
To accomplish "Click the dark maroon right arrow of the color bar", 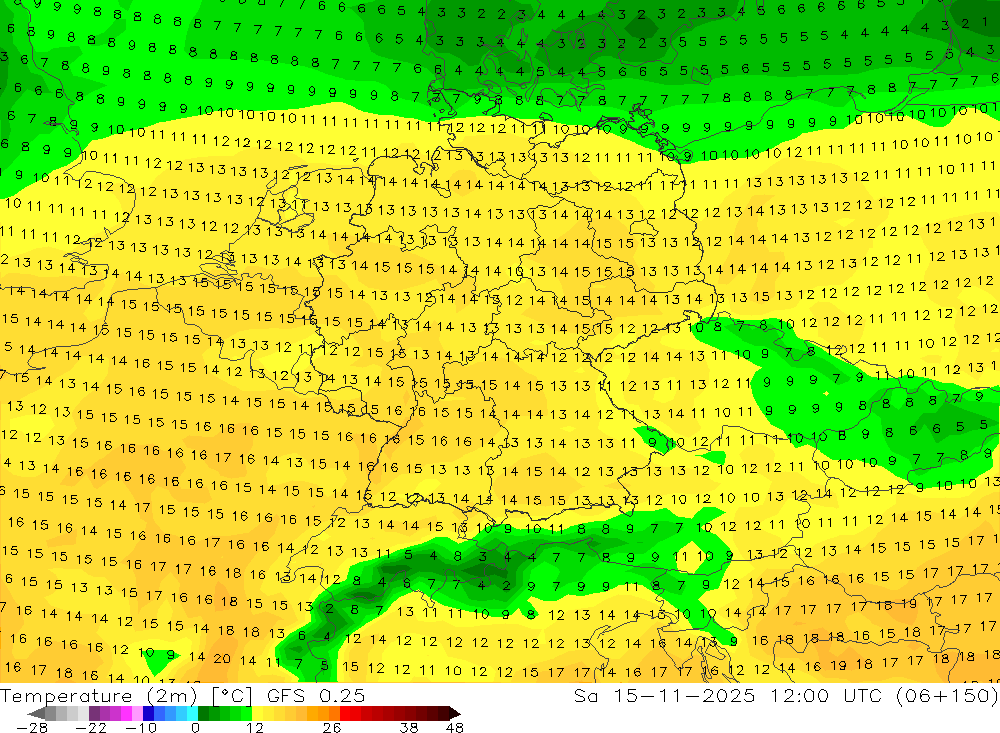I will click(x=454, y=713).
